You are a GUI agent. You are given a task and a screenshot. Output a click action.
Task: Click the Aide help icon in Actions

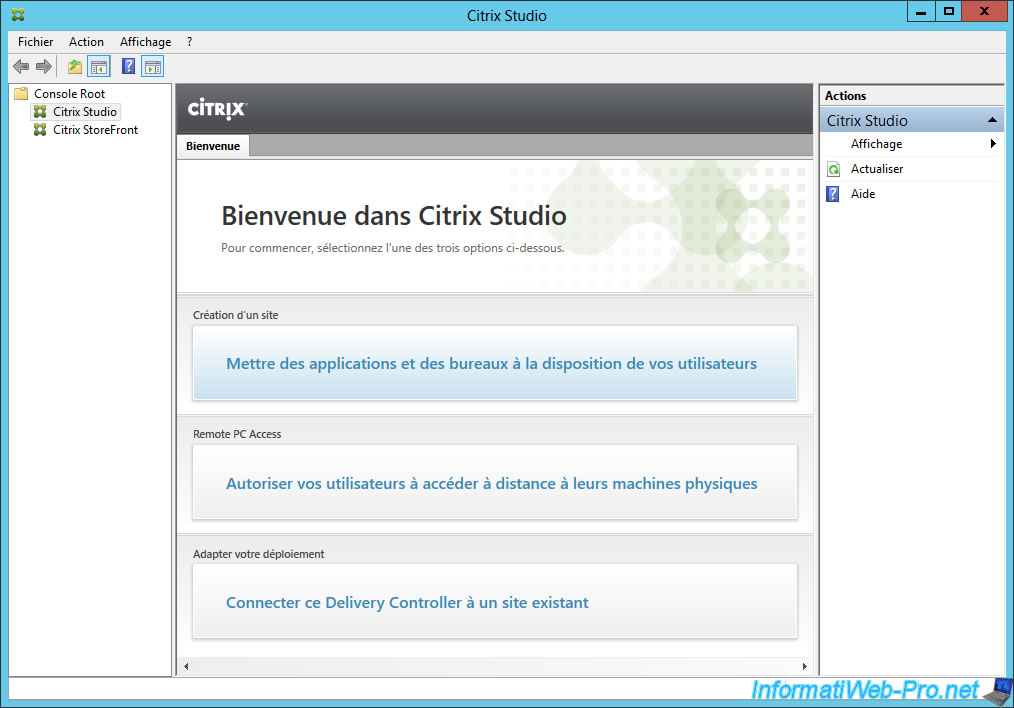(x=833, y=194)
